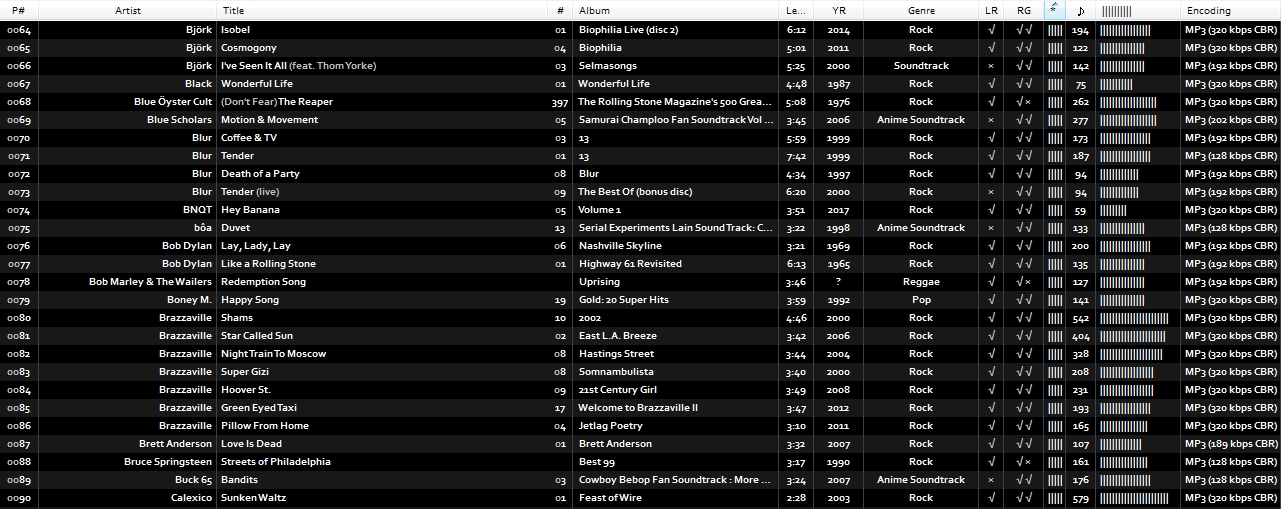Select the Hey Banana track
Screen dimensions: 1281x509
click(x=250, y=210)
